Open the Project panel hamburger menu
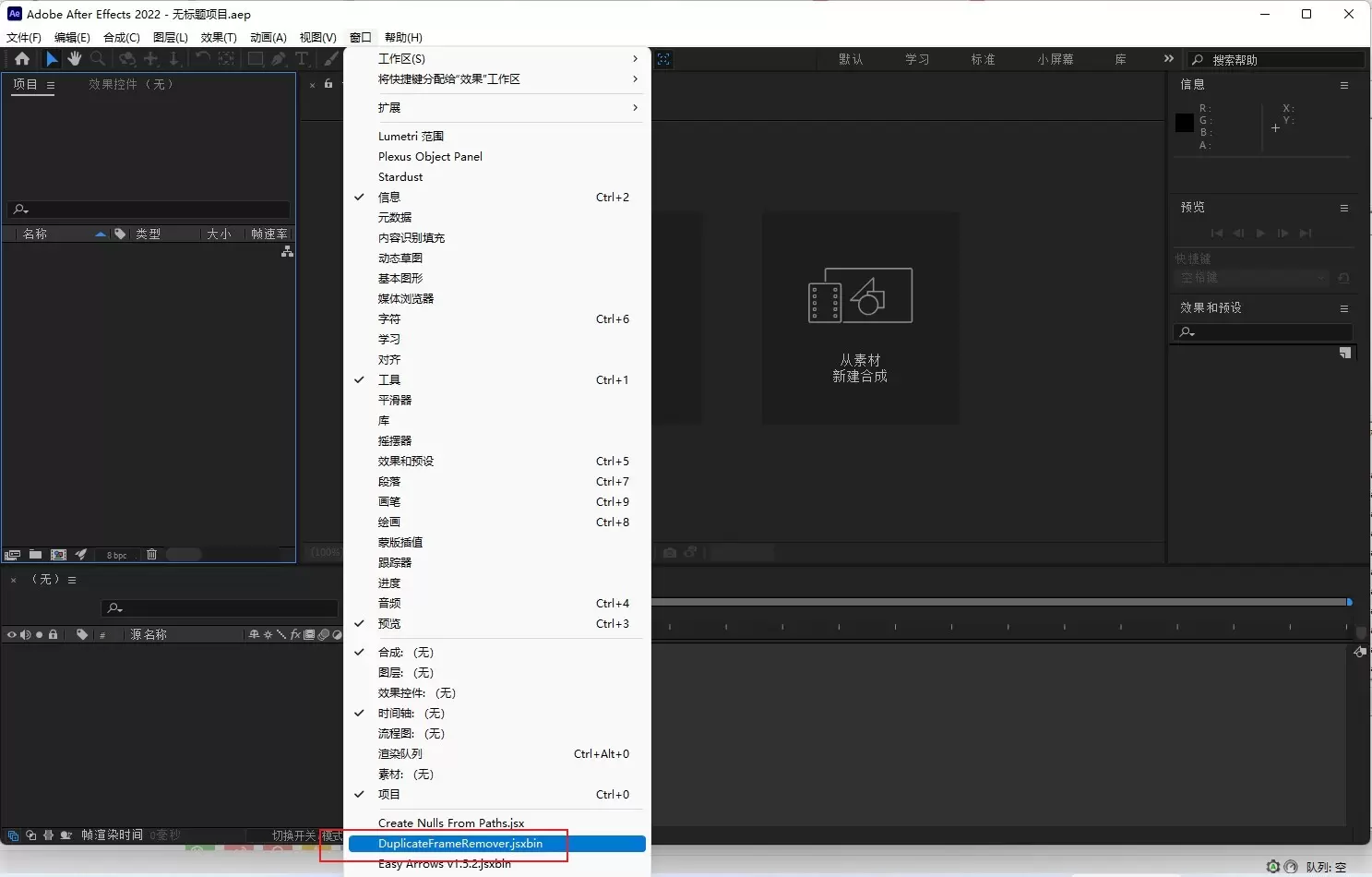The image size is (1372, 877). 51,85
